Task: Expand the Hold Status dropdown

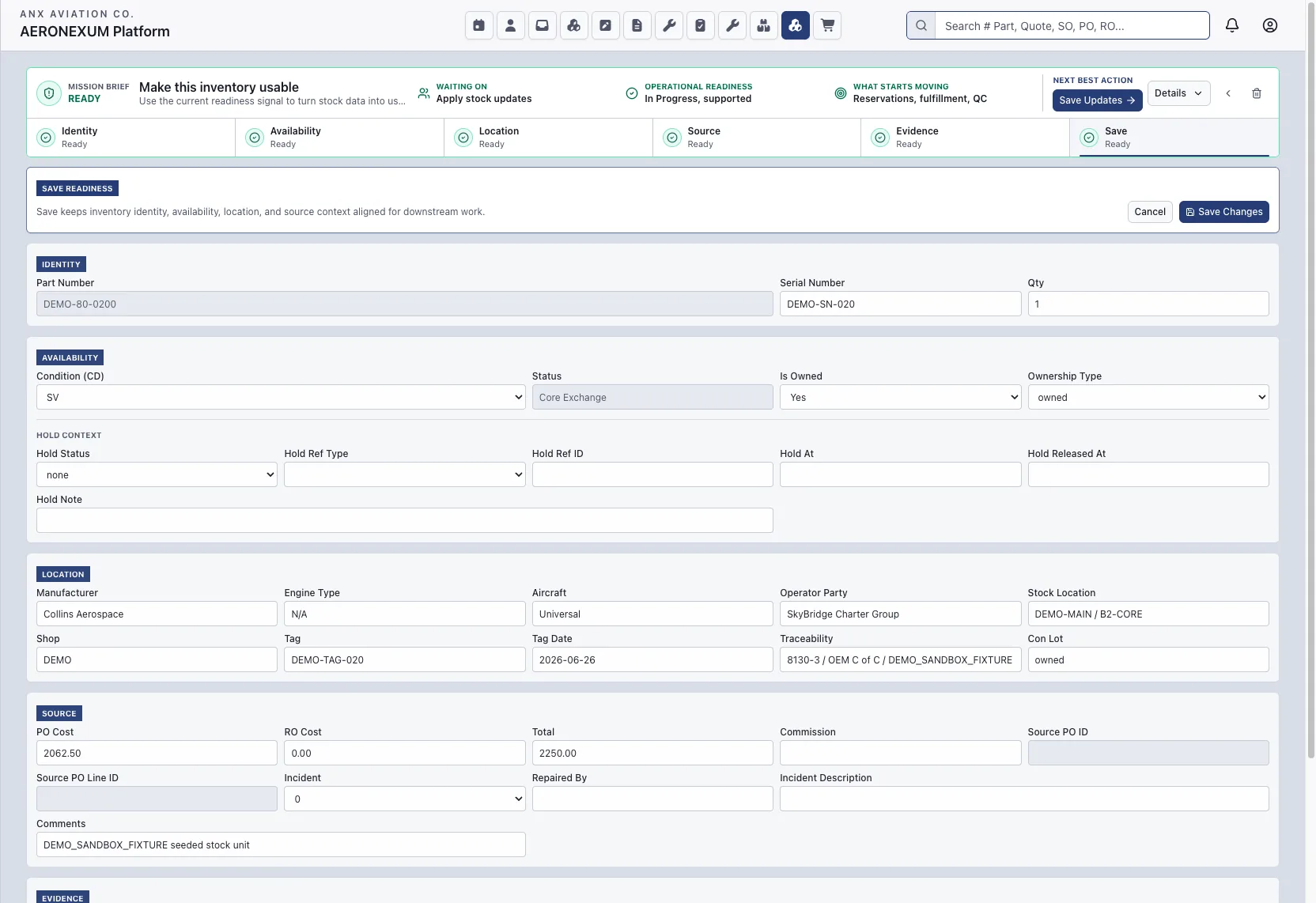Action: (157, 474)
